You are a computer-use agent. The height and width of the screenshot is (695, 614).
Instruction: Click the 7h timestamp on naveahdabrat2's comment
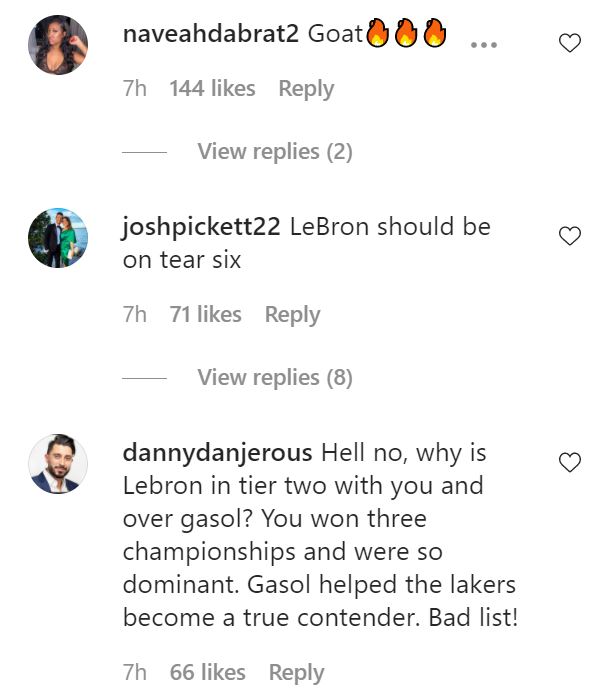click(x=134, y=89)
